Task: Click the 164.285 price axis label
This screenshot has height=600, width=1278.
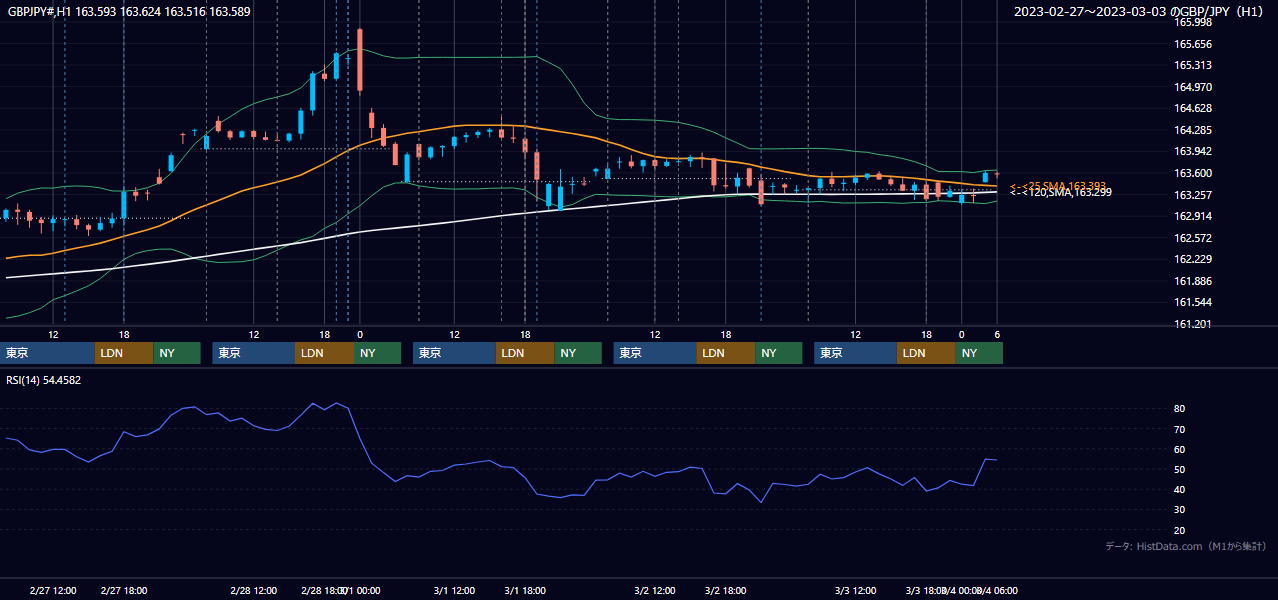Action: coord(1193,130)
